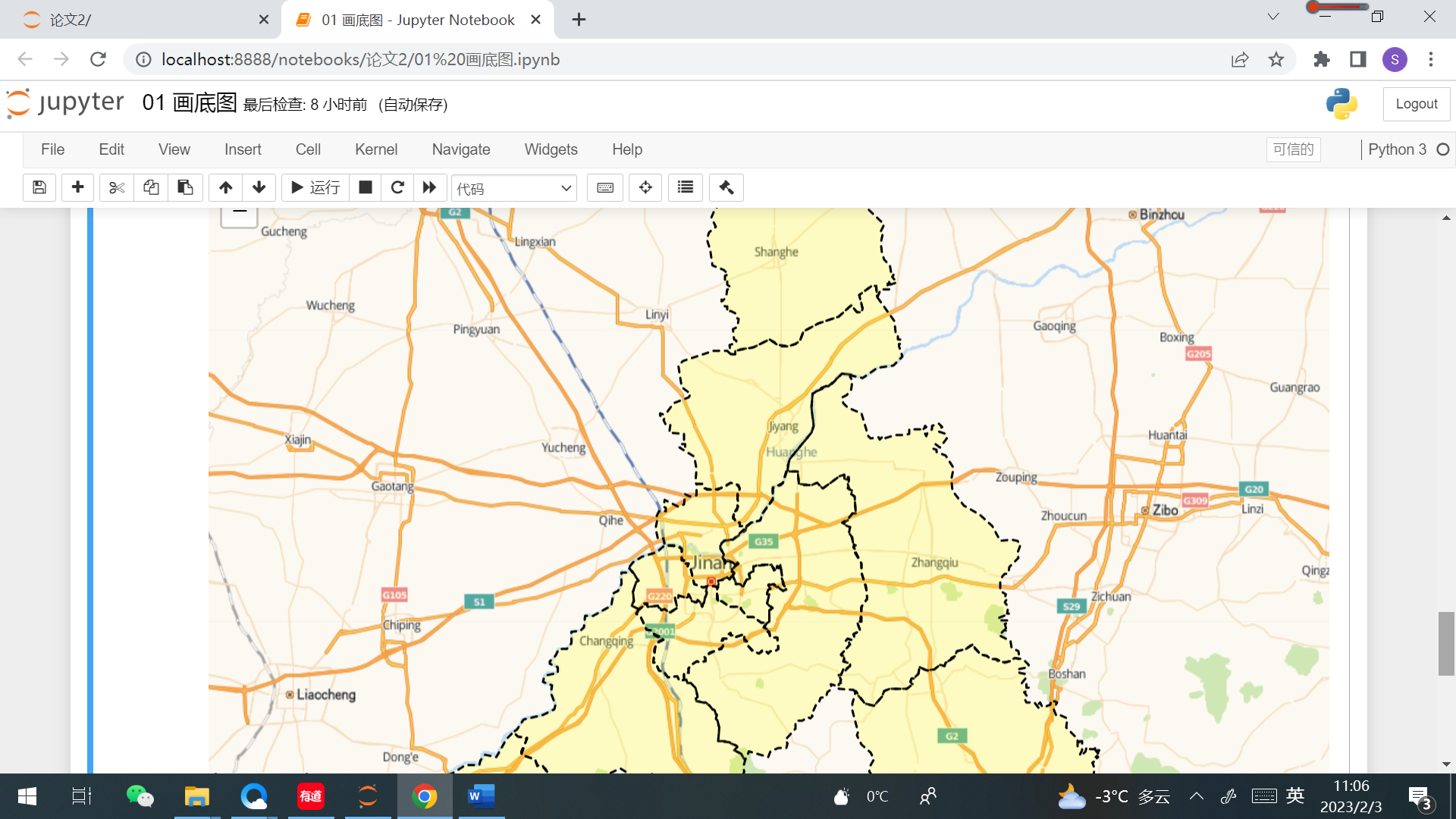Copy selected cells with the toolbar icon
Screen dimensions: 1456x819
151,187
